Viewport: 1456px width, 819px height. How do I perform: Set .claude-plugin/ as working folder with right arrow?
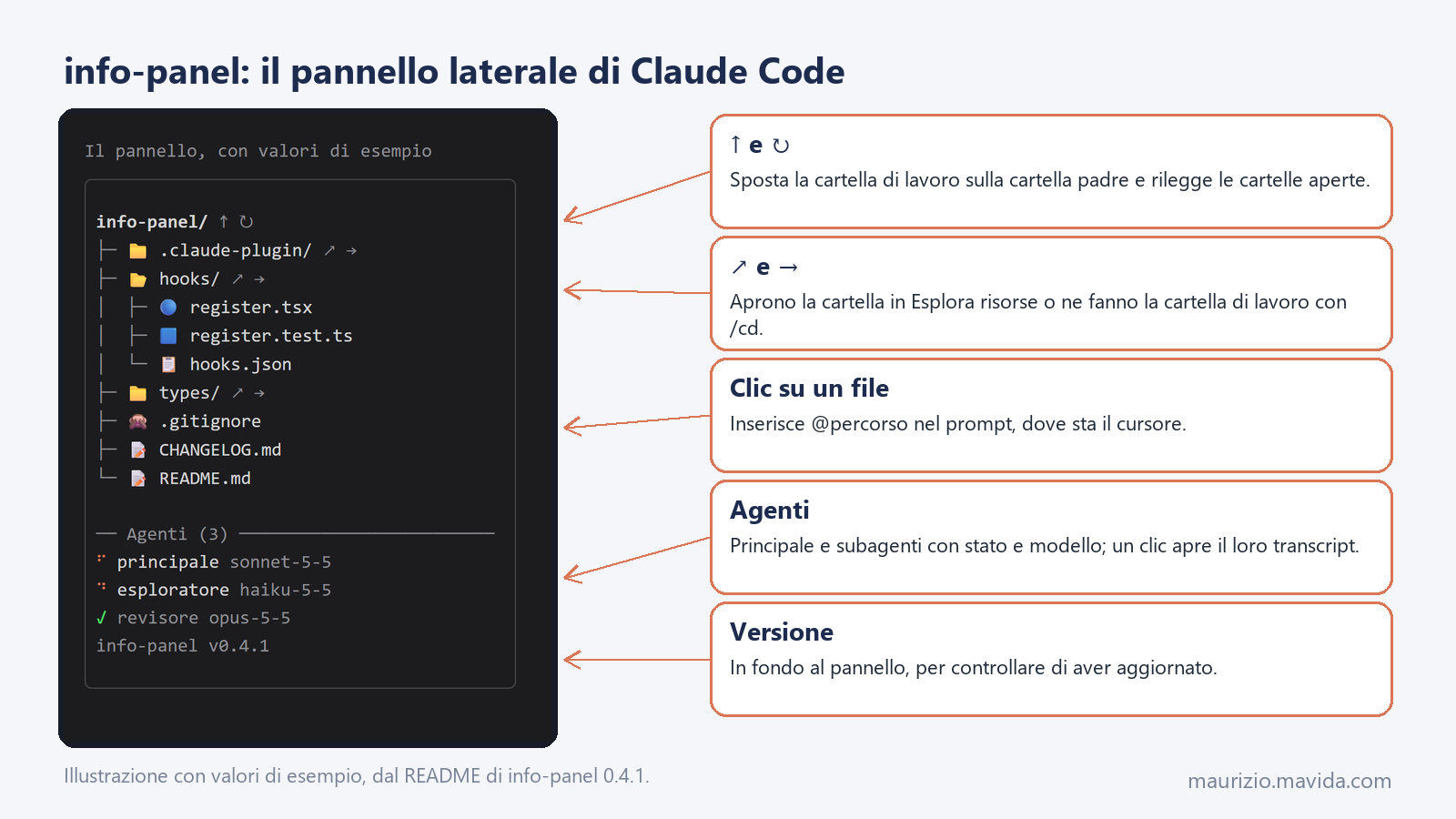351,250
